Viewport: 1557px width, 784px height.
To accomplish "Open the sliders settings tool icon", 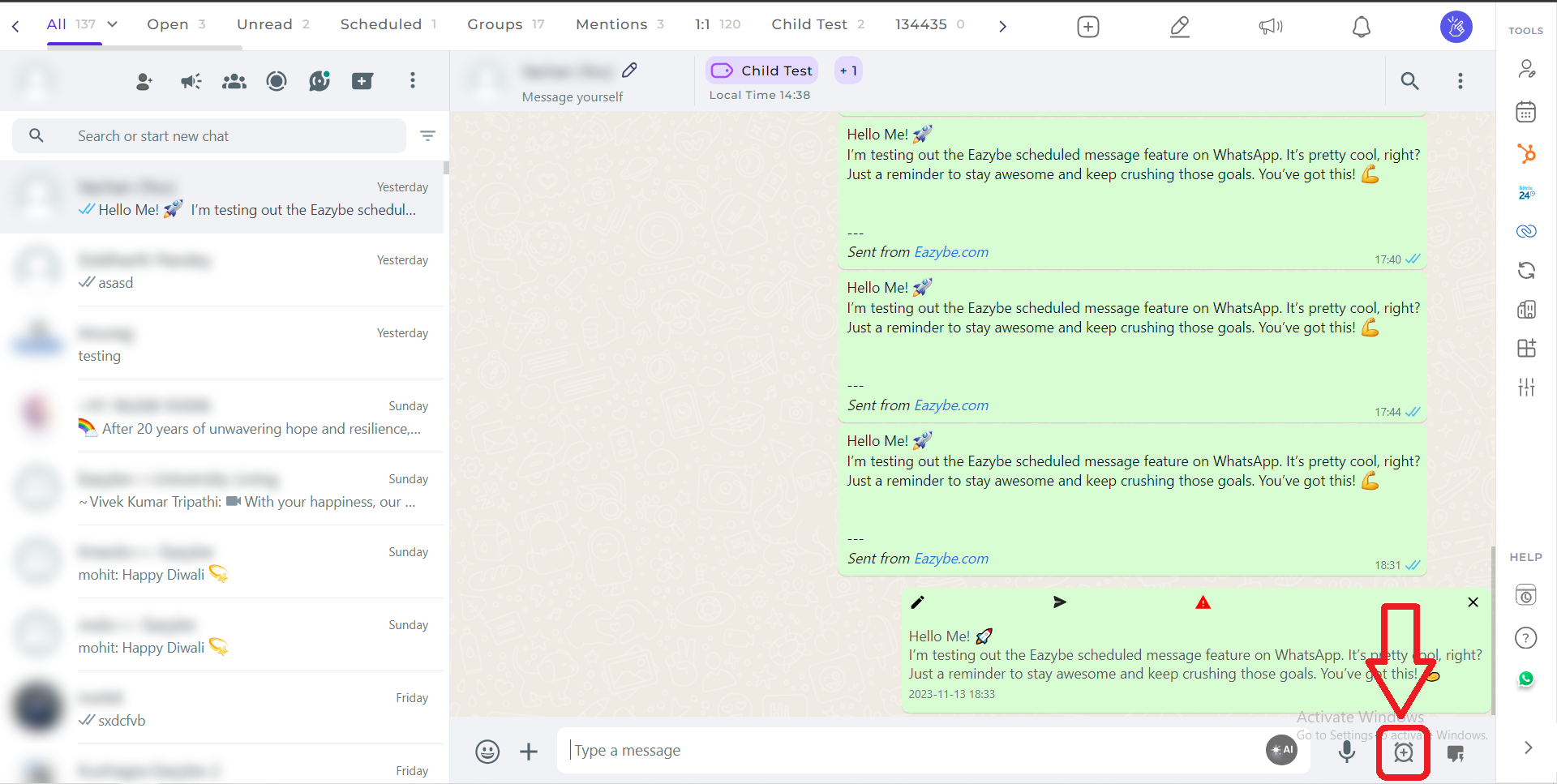I will [x=1526, y=387].
